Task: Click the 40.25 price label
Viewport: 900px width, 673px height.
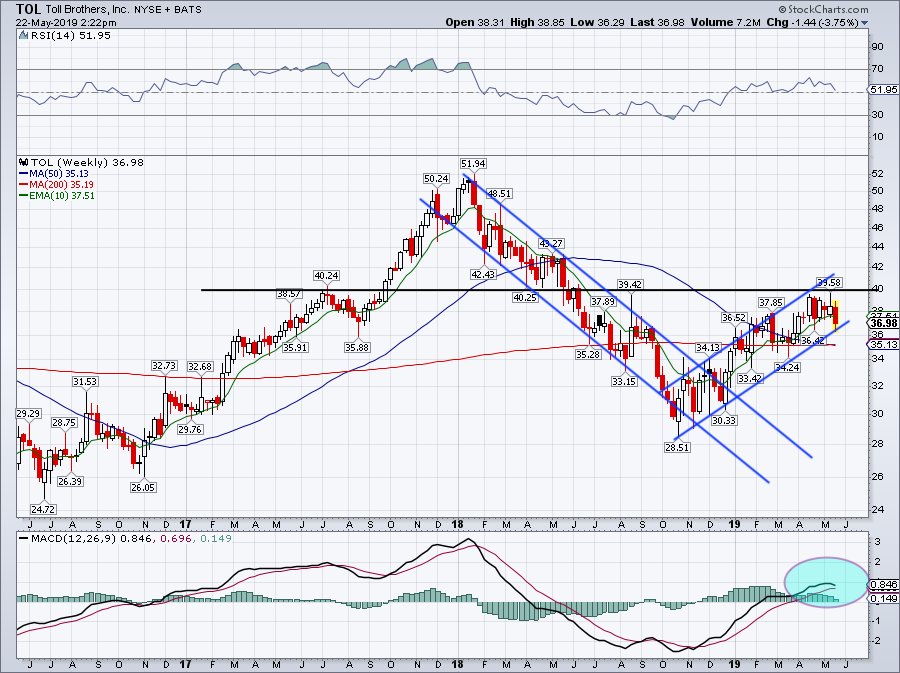Action: click(x=525, y=297)
